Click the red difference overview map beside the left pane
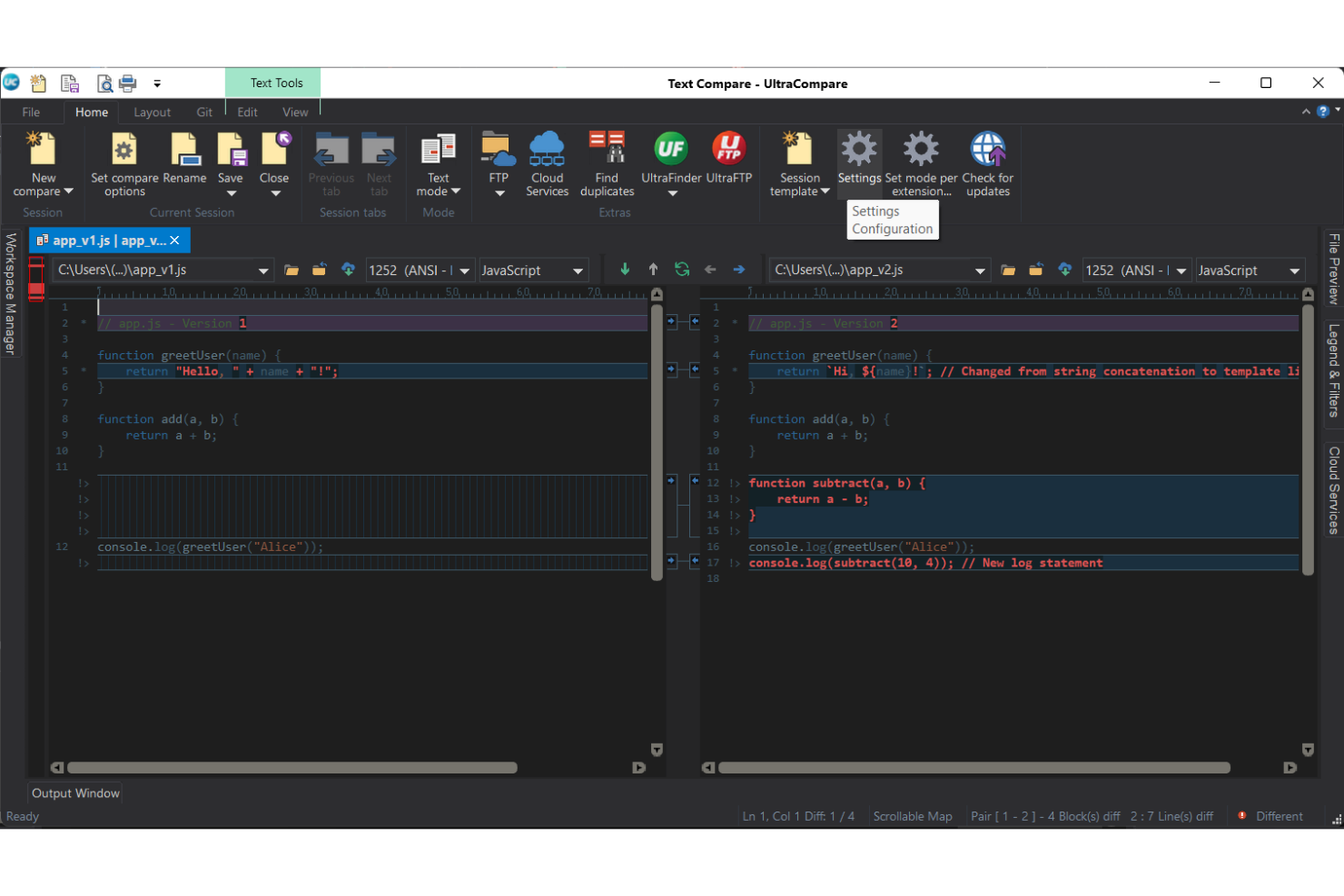The image size is (1344, 896). [x=36, y=279]
